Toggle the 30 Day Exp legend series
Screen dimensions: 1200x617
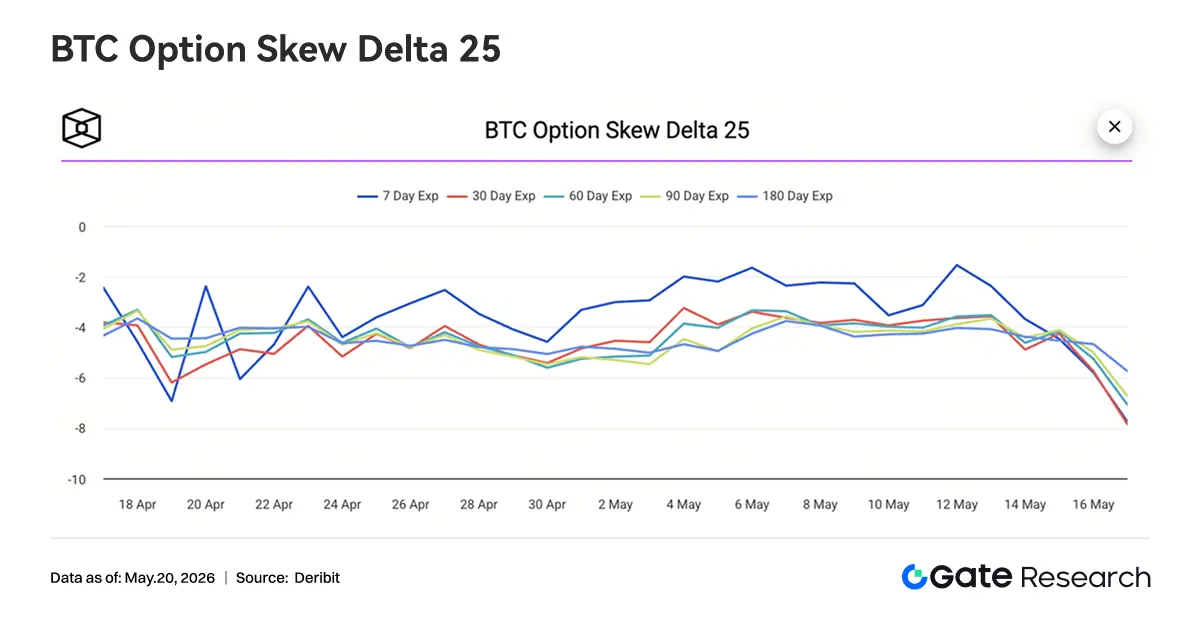click(492, 196)
